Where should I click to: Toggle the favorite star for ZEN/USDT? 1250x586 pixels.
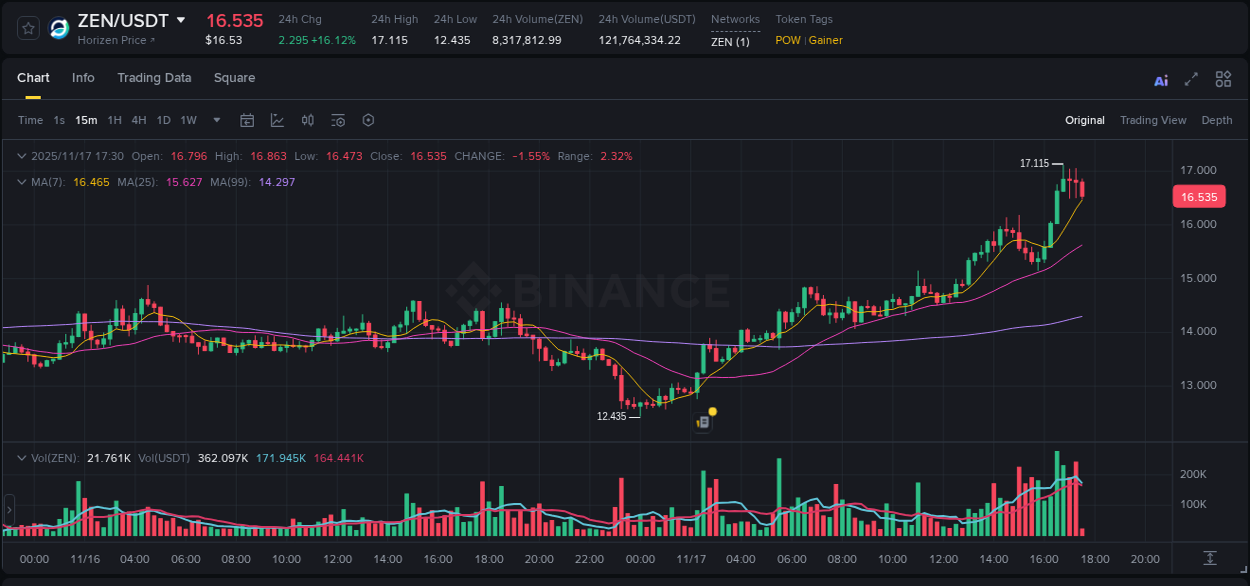pos(27,27)
